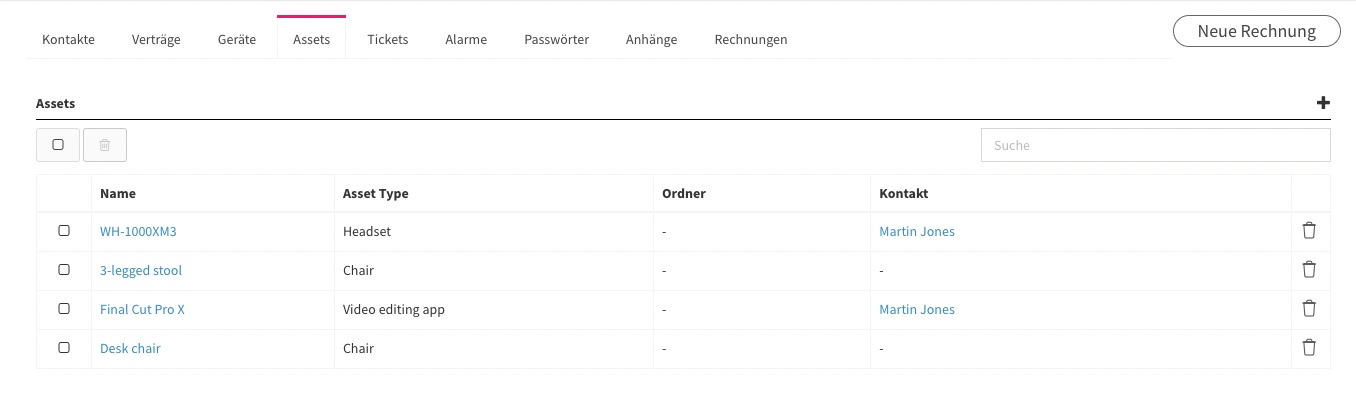Go to the Verträge tab
Viewport: 1356px width, 415px height.
pos(156,40)
